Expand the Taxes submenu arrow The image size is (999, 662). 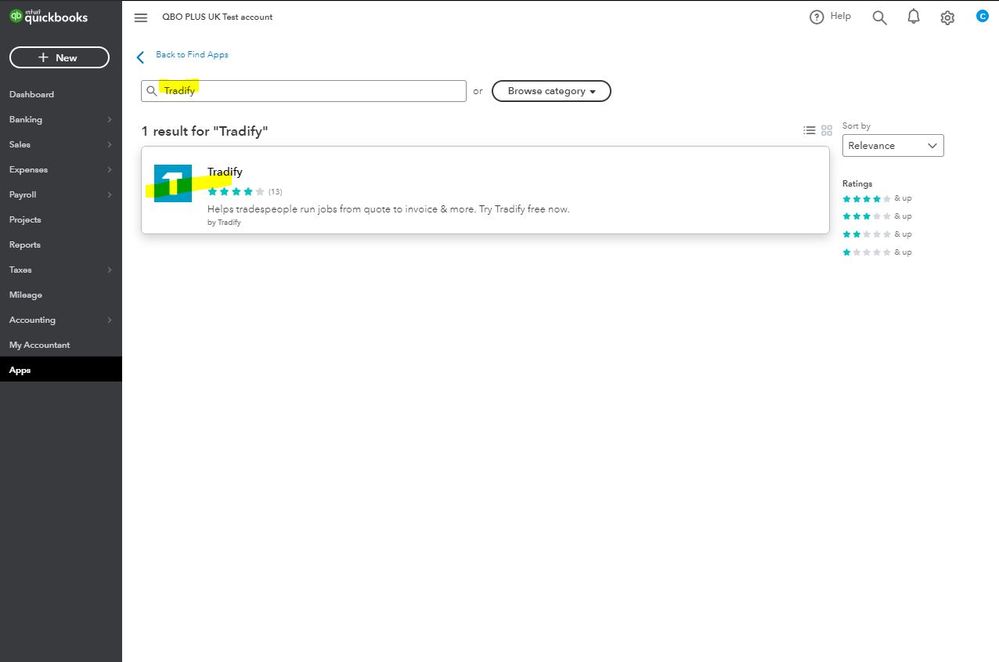[110, 270]
